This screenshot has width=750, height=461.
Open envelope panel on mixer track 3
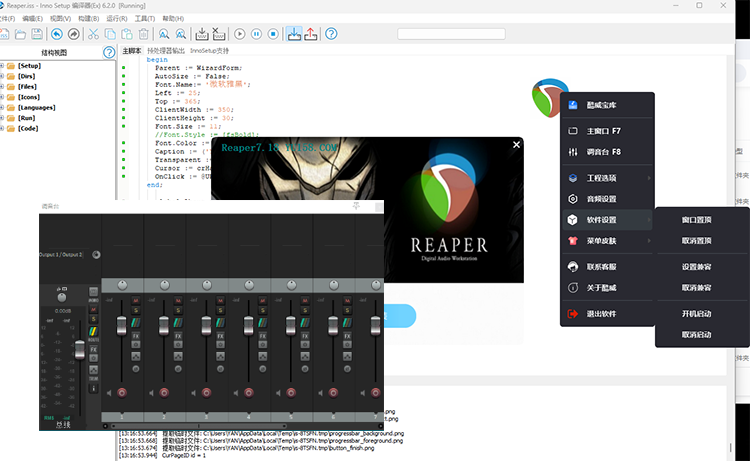point(220,356)
